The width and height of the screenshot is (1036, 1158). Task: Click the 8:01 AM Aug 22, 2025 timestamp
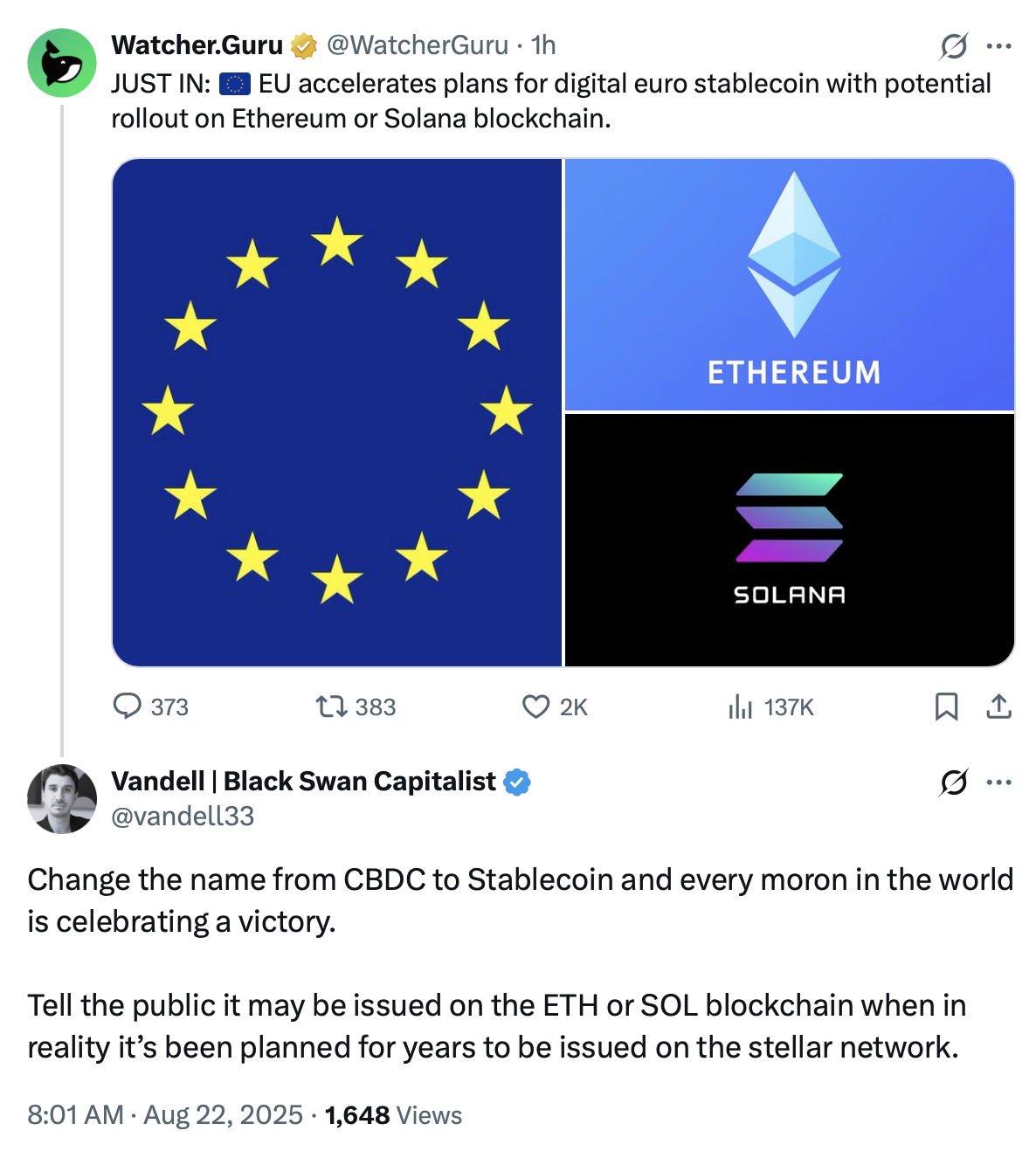click(x=165, y=1115)
